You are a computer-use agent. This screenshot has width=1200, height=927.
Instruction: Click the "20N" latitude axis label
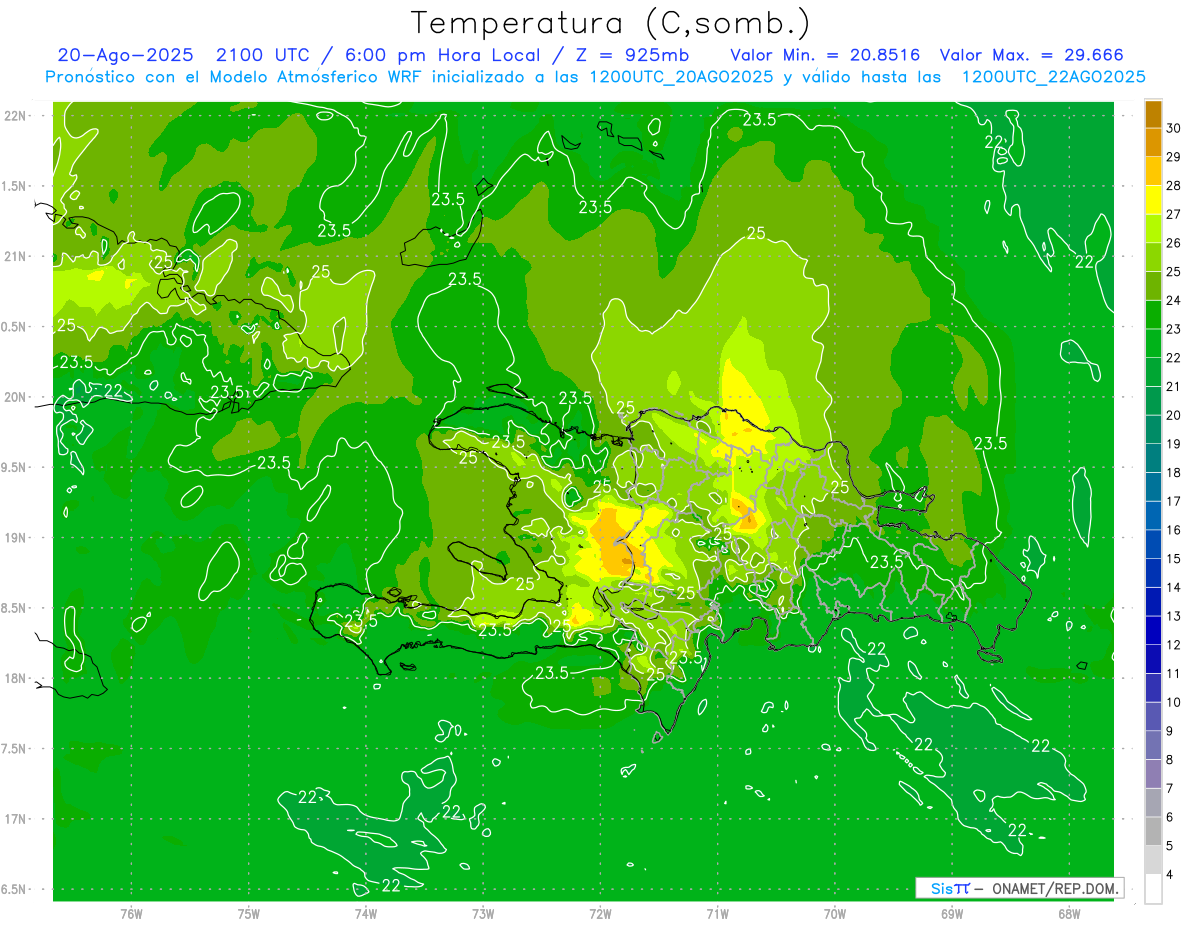click(15, 397)
